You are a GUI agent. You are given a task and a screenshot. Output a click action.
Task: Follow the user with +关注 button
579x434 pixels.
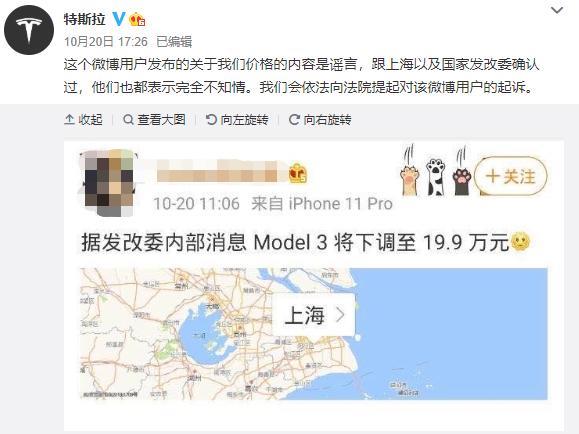tap(511, 176)
